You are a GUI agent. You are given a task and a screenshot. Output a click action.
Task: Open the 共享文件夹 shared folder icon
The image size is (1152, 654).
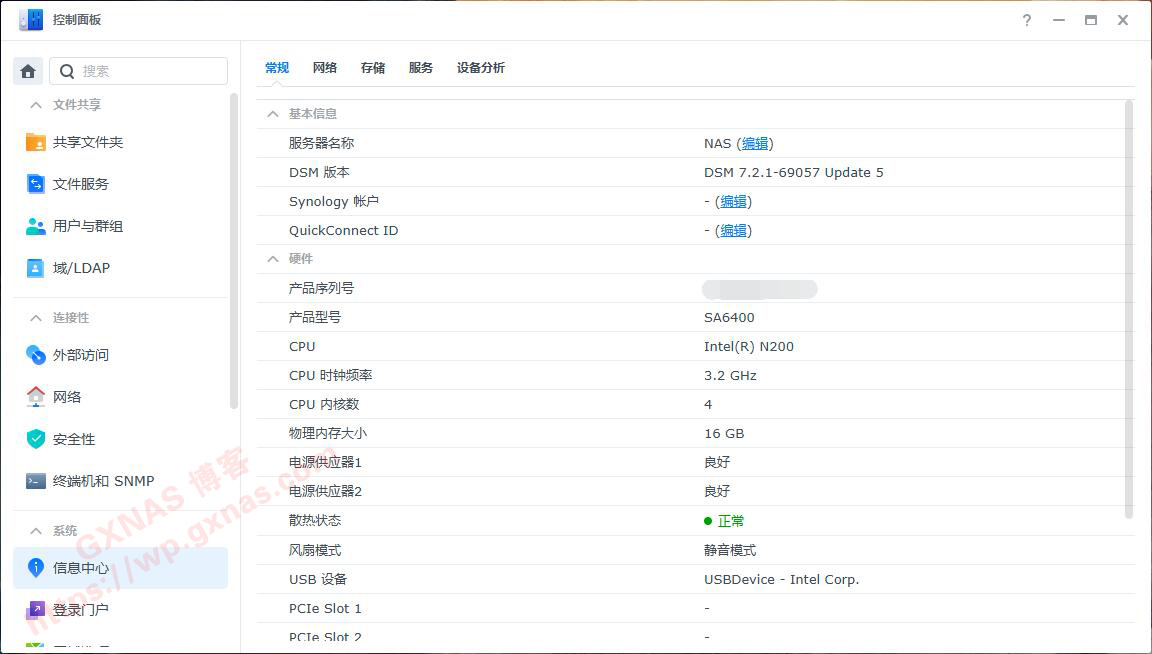click(x=36, y=142)
